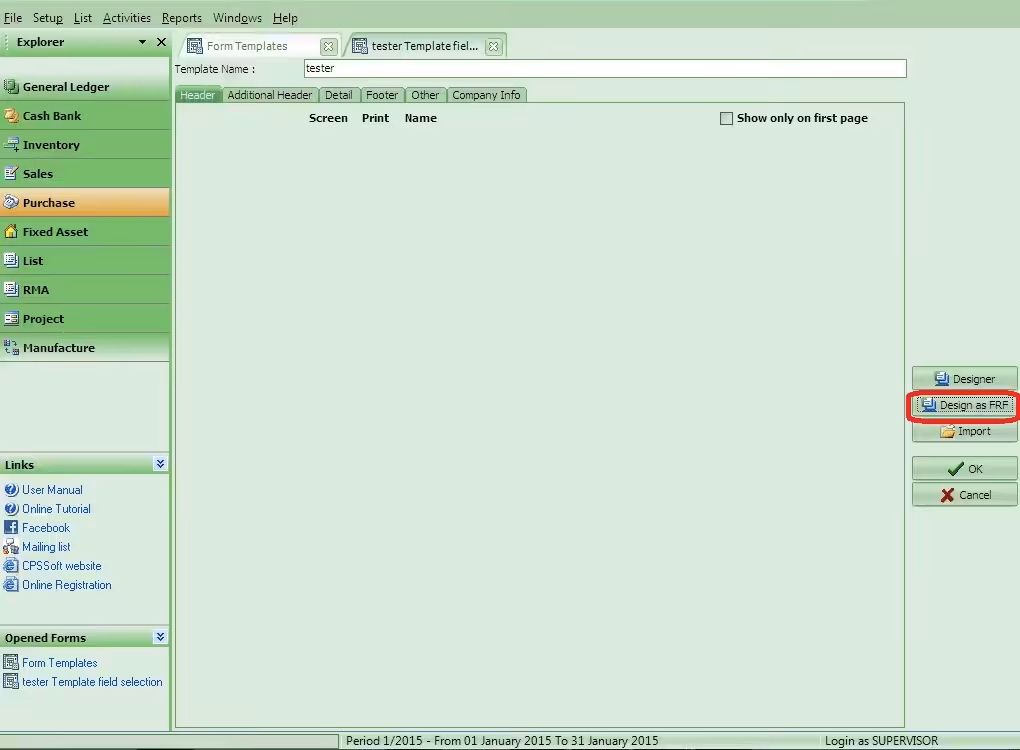This screenshot has width=1020, height=750.
Task: Close the Form Templates tab
Action: point(329,46)
